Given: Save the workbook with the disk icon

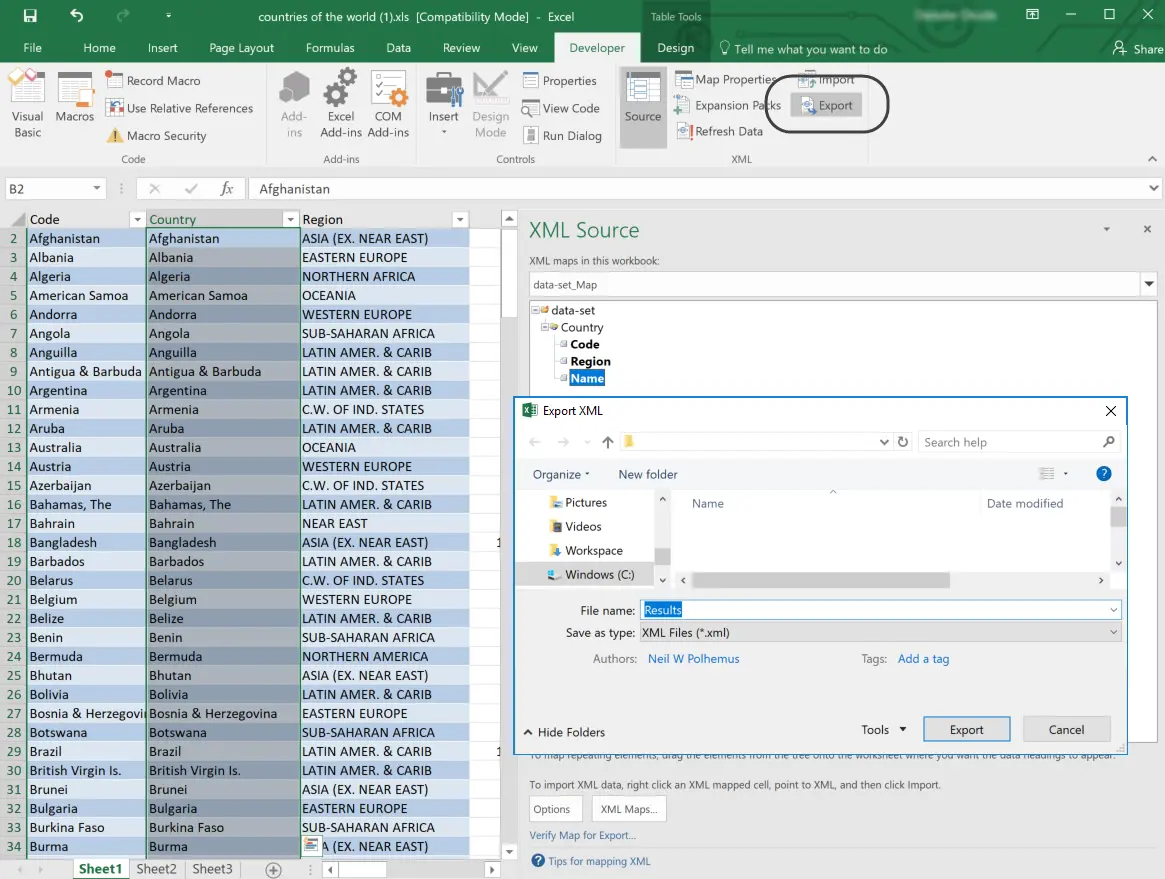Looking at the screenshot, I should [30, 16].
